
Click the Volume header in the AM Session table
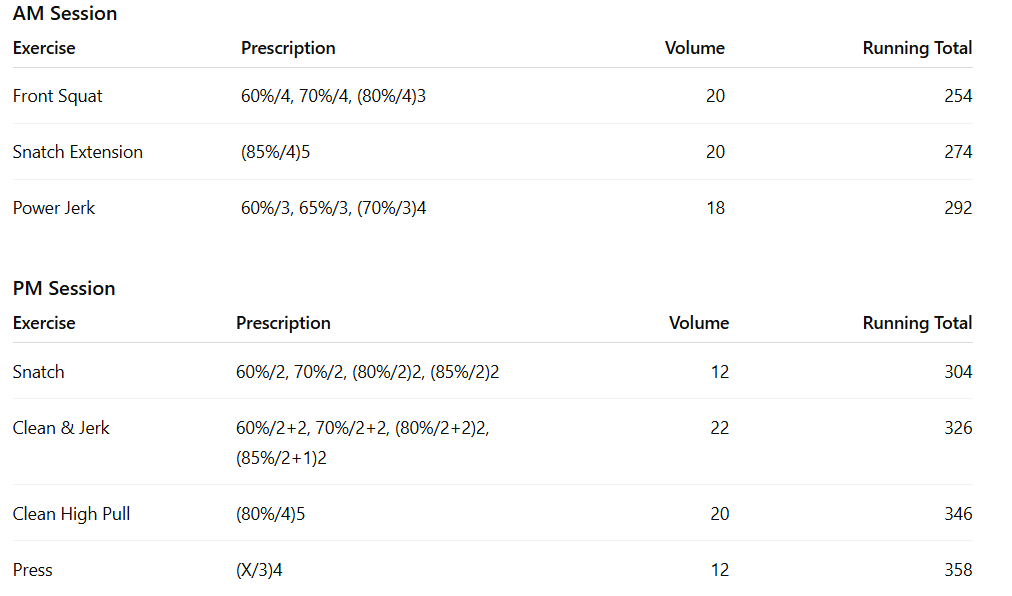(694, 48)
